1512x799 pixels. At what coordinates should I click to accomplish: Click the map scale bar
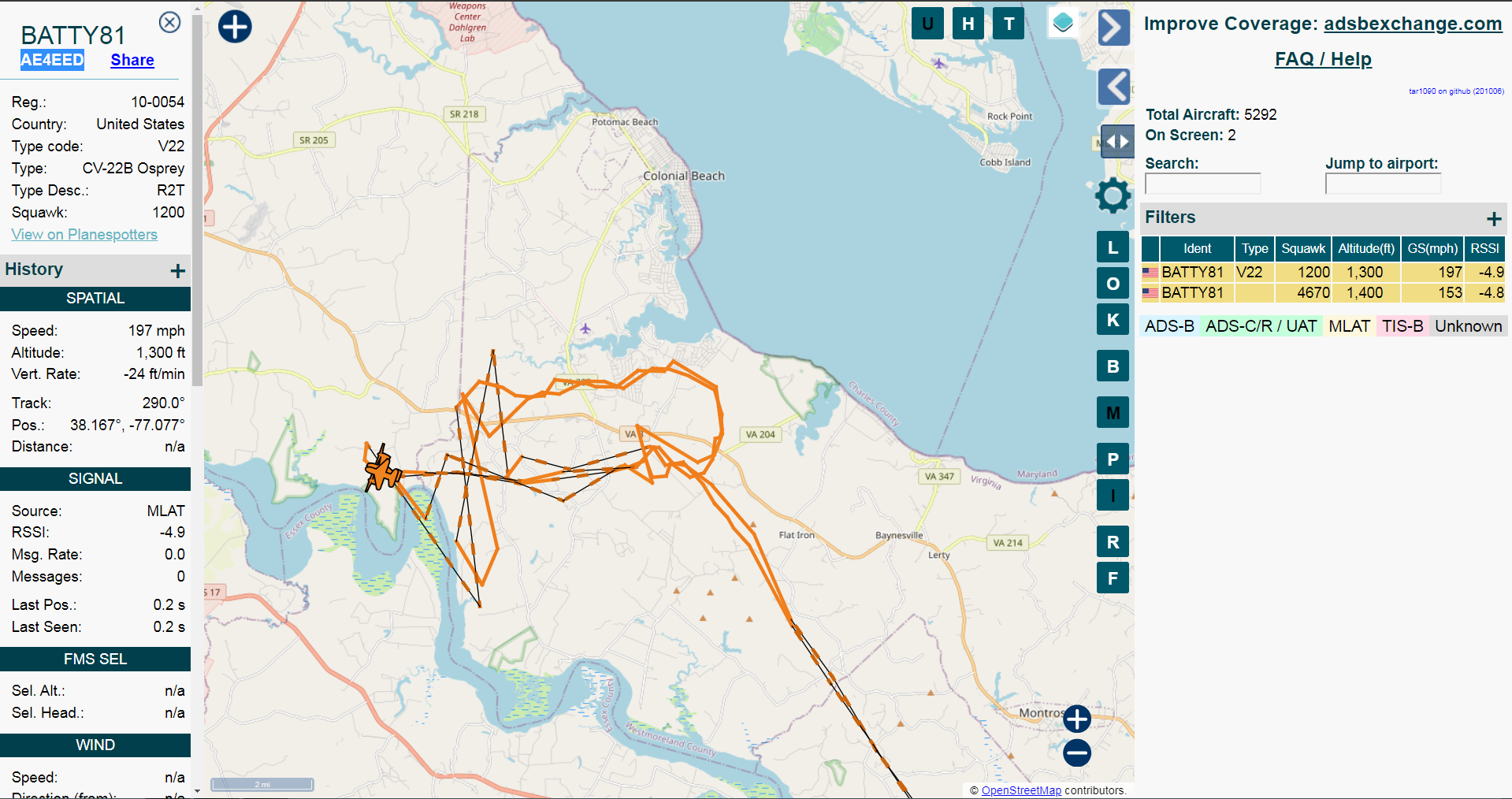click(x=262, y=784)
